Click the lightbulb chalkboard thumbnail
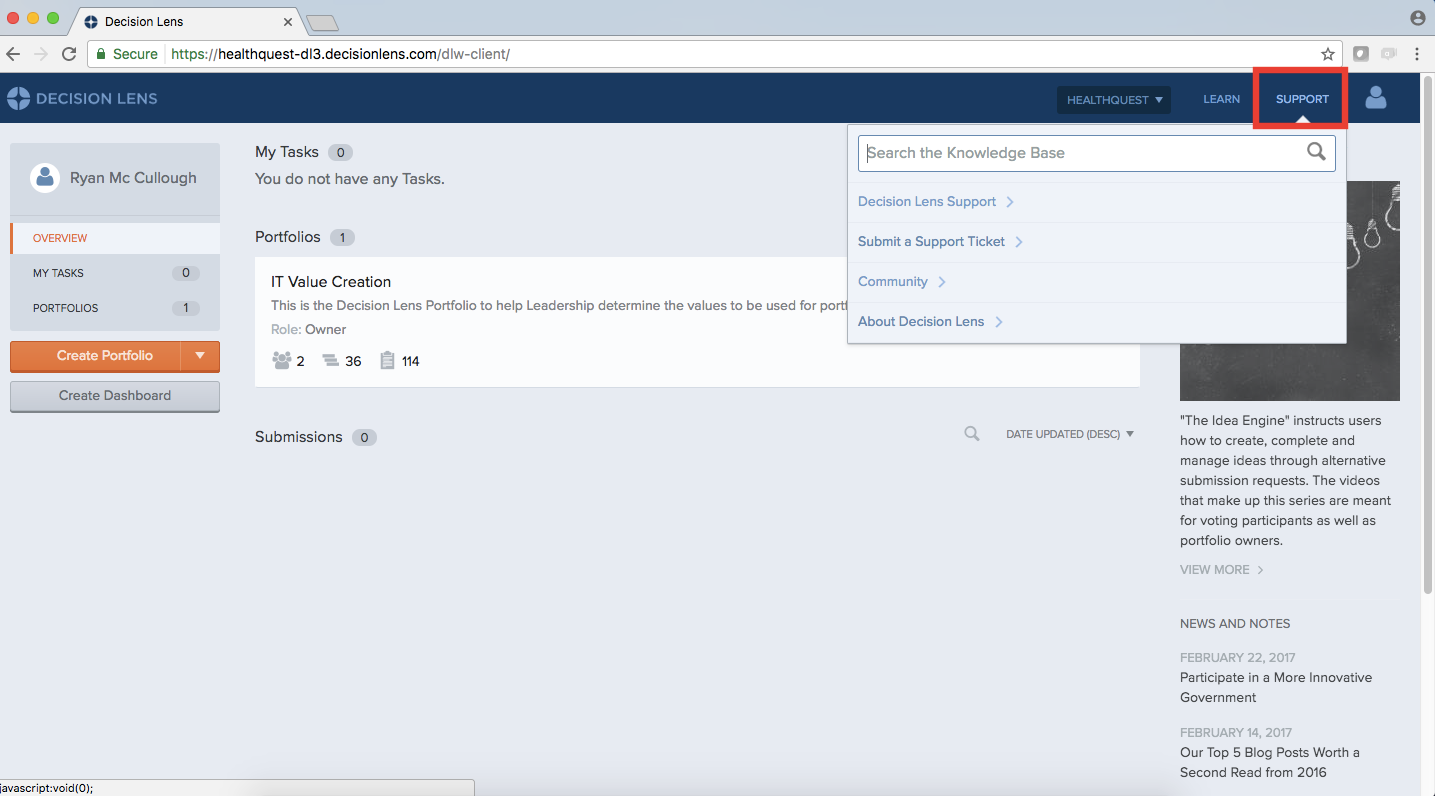The width and height of the screenshot is (1435, 796). click(1290, 291)
